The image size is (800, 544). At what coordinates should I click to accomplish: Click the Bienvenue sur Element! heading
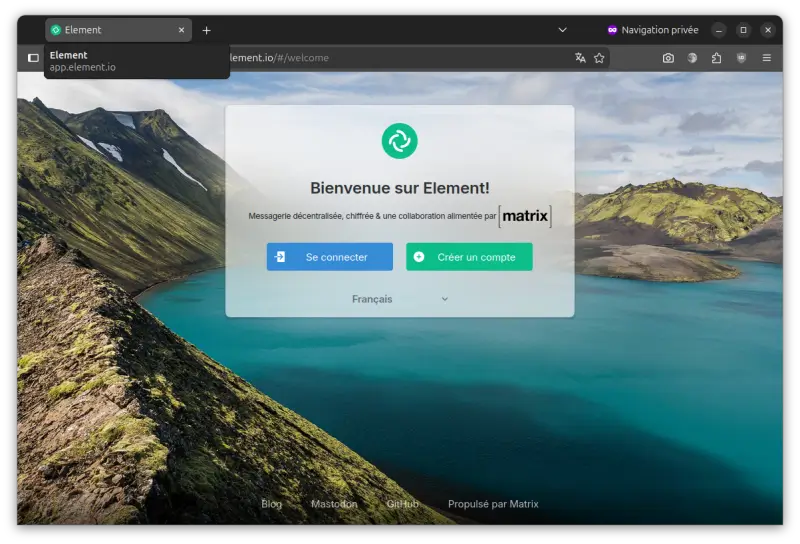pyautogui.click(x=399, y=188)
